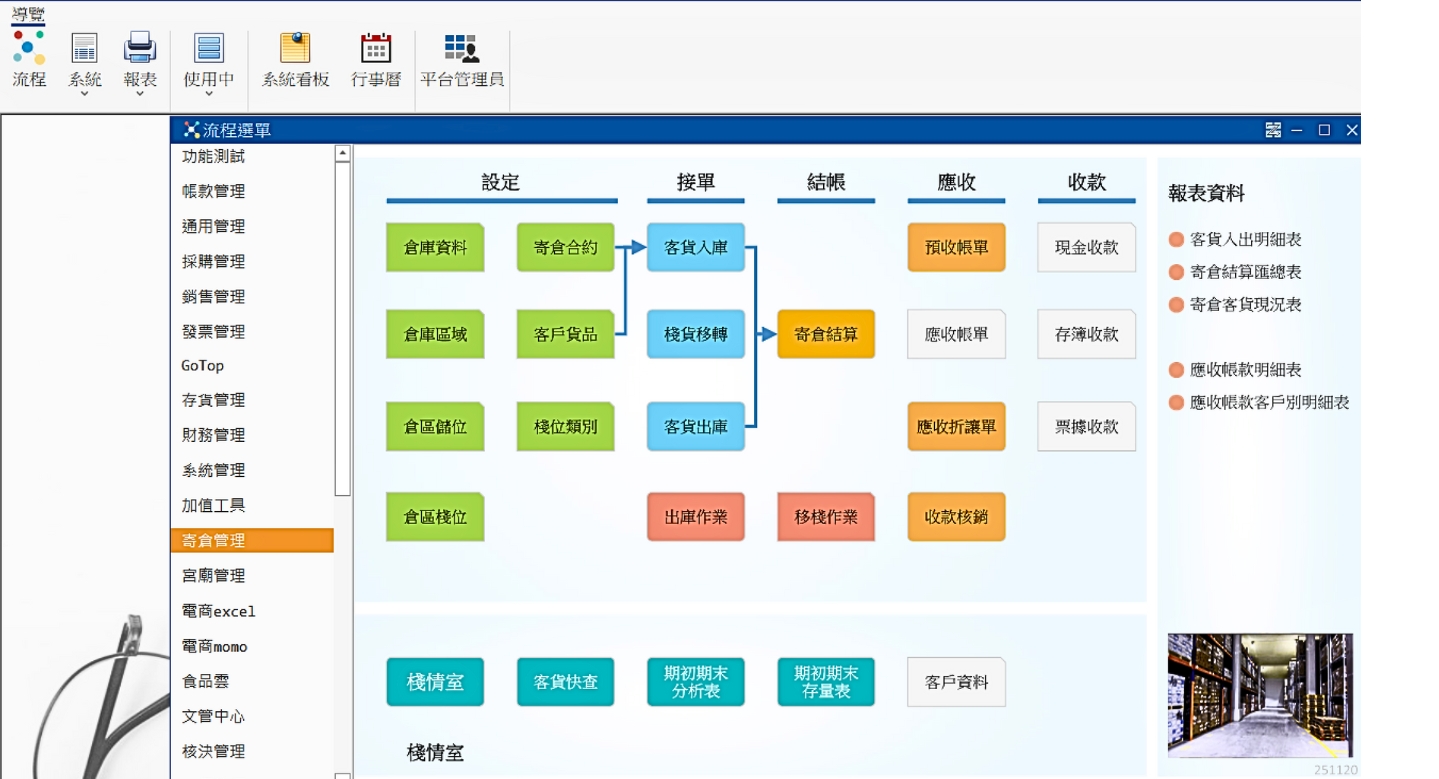The height and width of the screenshot is (779, 1439).
Task: Click the 流程 colorful dots icon
Action: (29, 48)
